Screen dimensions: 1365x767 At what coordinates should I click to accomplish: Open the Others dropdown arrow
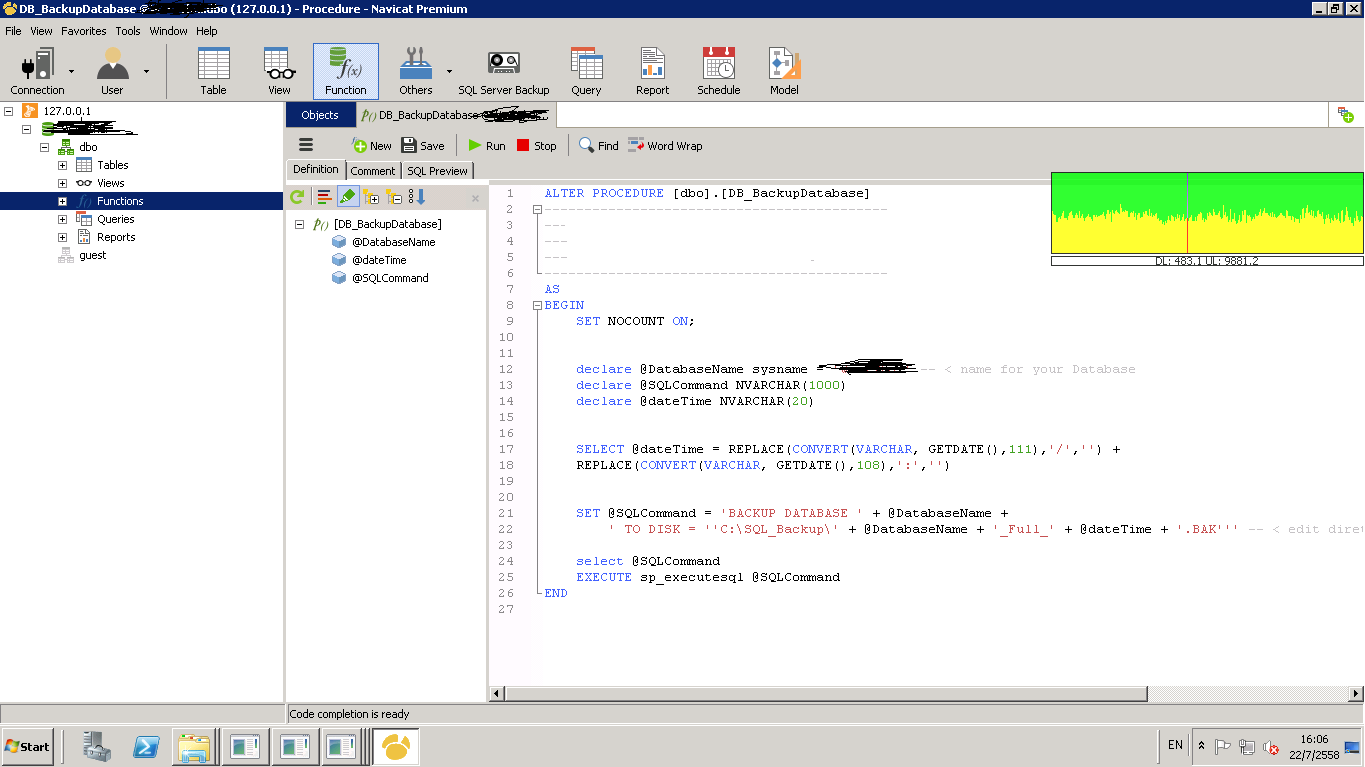[449, 71]
